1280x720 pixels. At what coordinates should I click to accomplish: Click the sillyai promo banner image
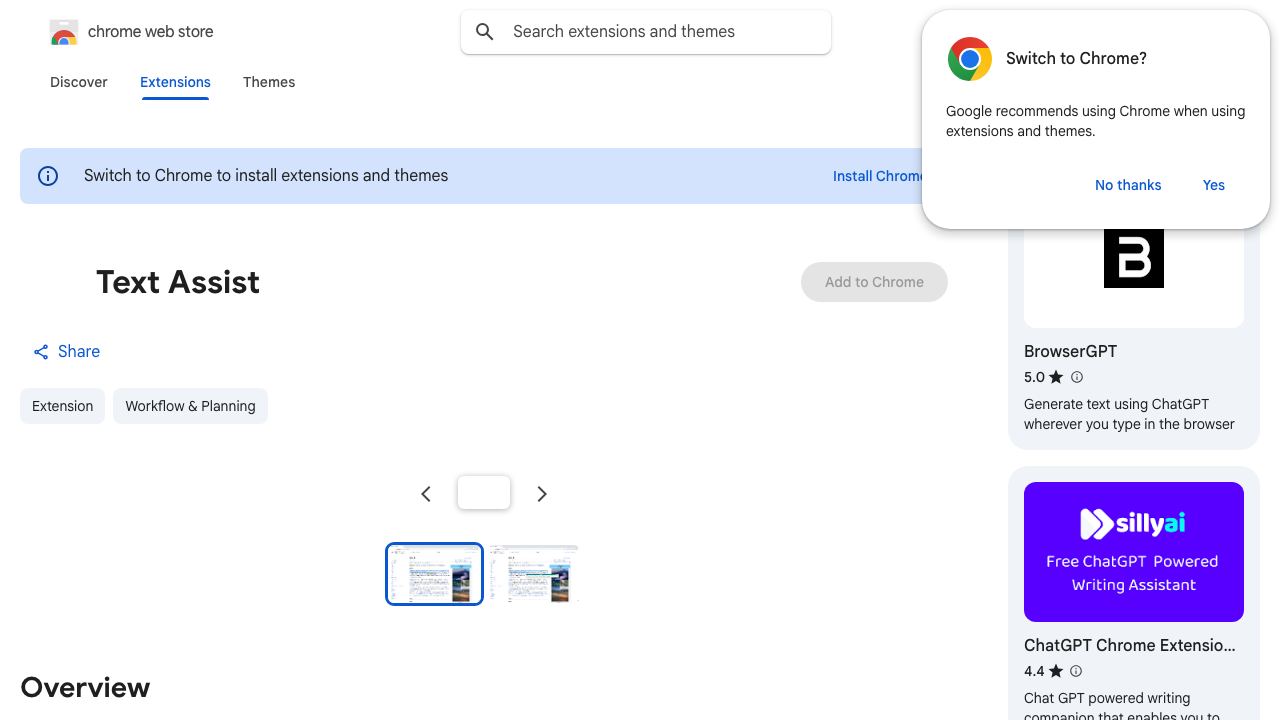click(x=1134, y=552)
